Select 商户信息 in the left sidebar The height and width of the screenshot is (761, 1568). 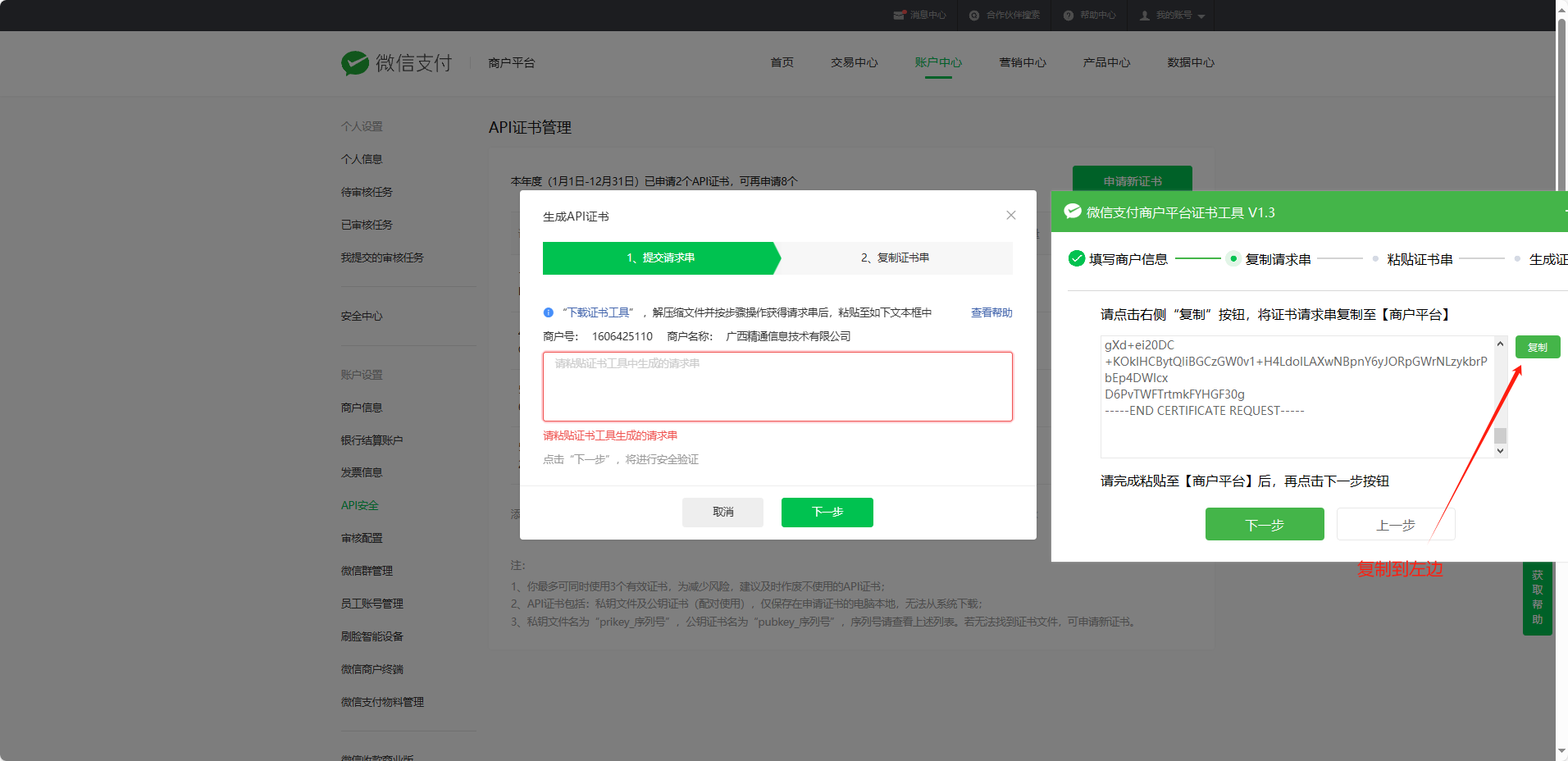coord(362,408)
